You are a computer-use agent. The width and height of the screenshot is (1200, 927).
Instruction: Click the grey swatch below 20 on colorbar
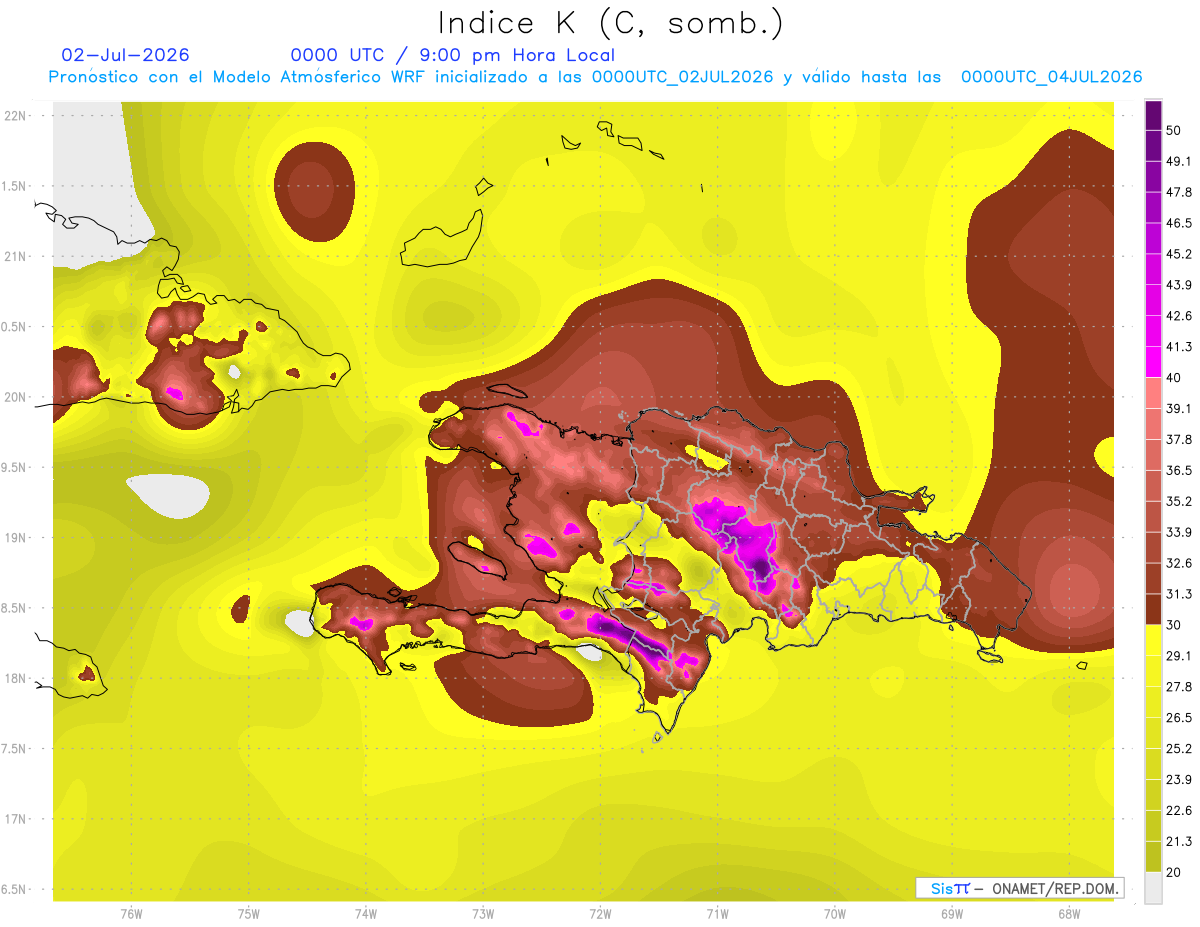click(x=1153, y=888)
